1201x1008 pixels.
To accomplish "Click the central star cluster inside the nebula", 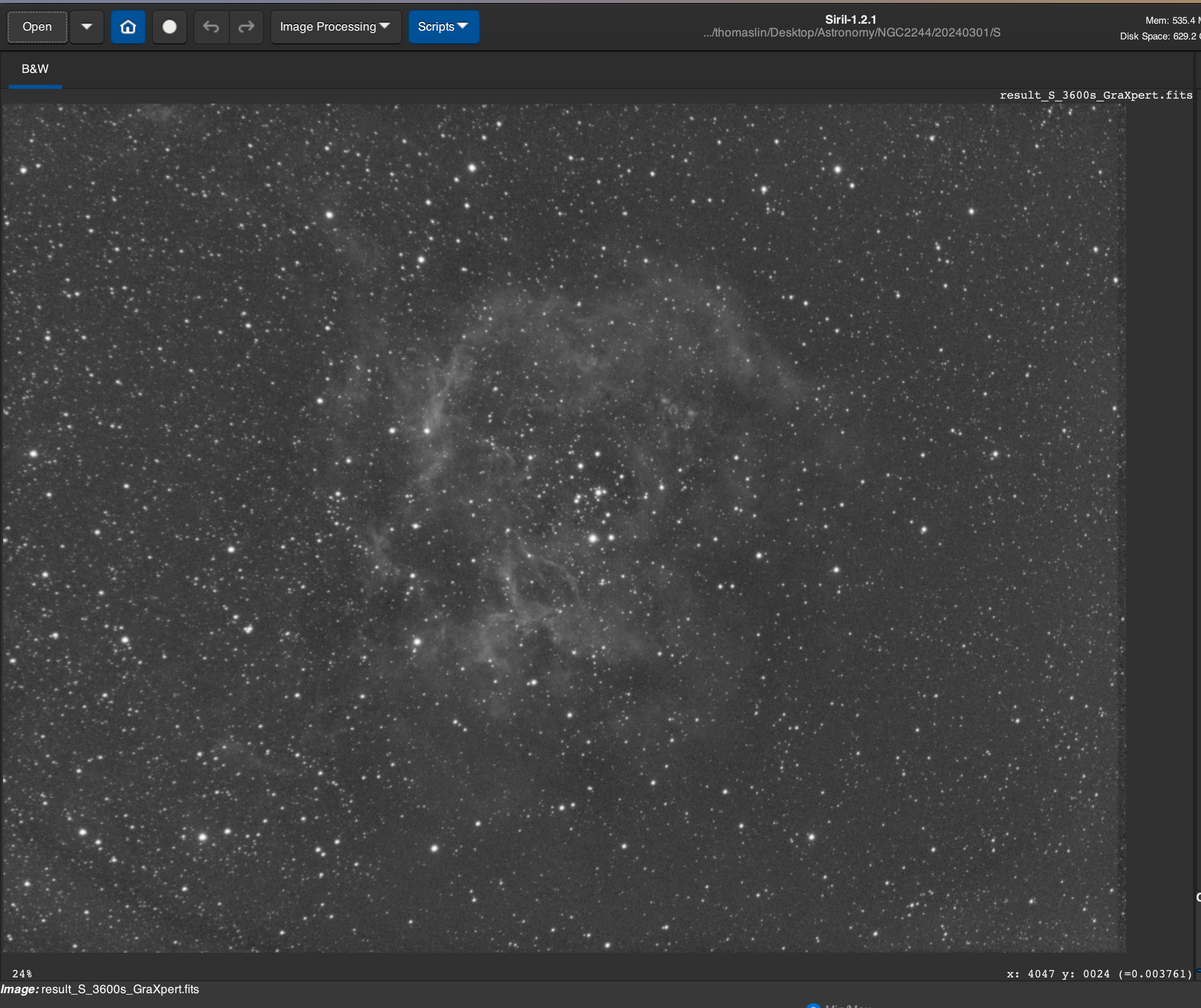I will coord(598,492).
